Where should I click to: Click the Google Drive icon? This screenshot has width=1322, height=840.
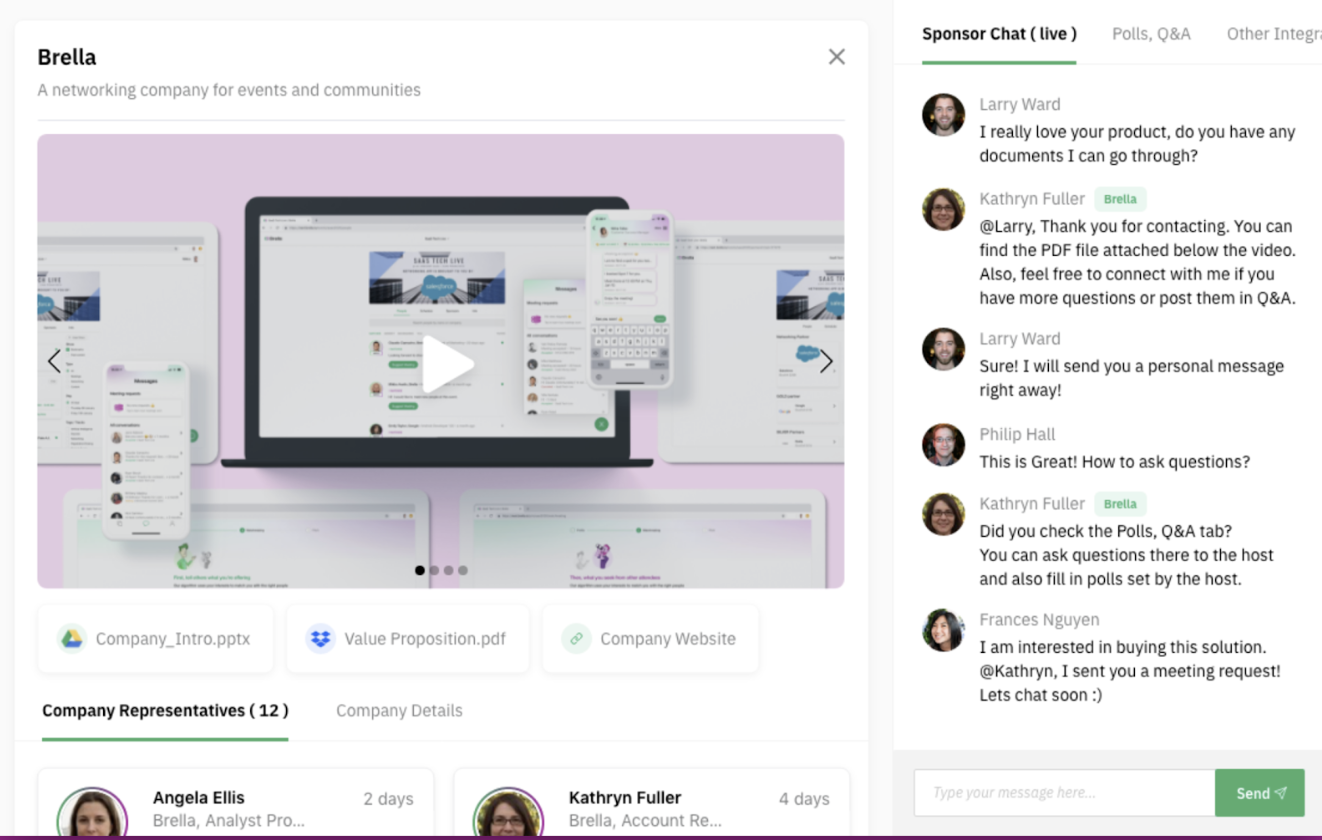(x=71, y=638)
